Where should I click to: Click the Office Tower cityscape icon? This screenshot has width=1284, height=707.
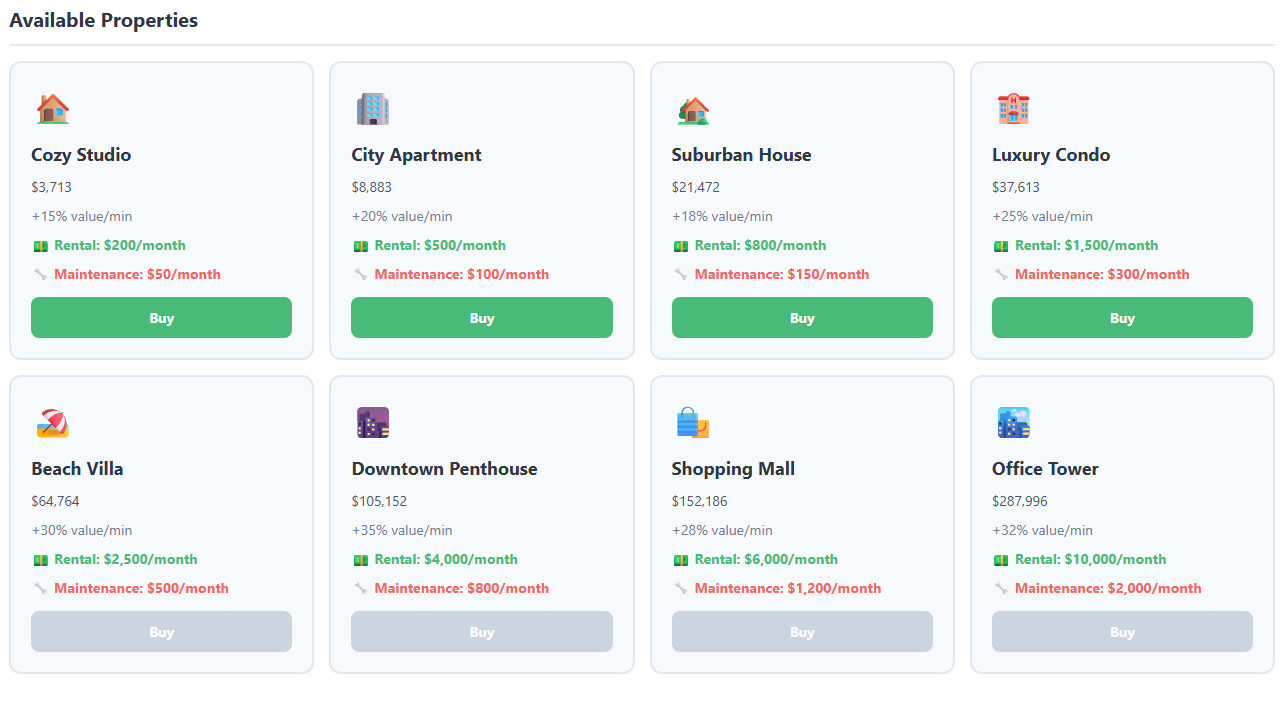point(1013,423)
